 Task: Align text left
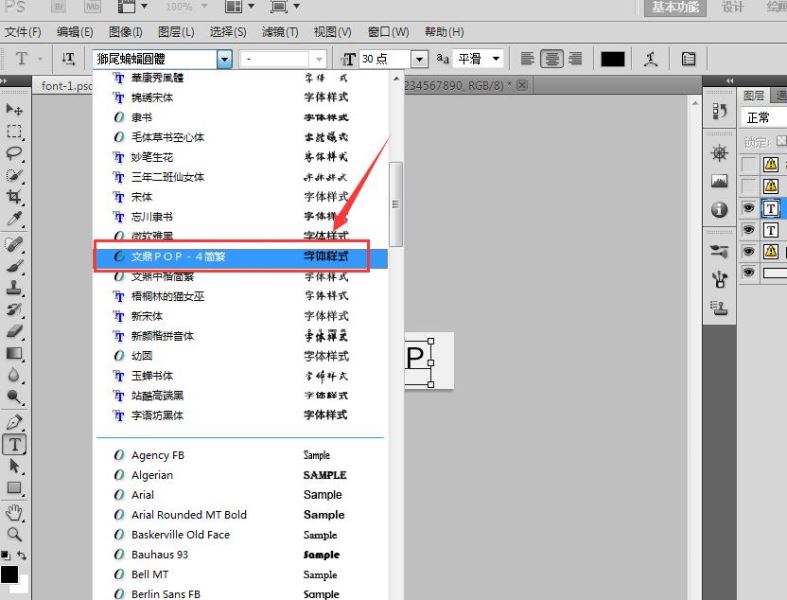pos(527,59)
